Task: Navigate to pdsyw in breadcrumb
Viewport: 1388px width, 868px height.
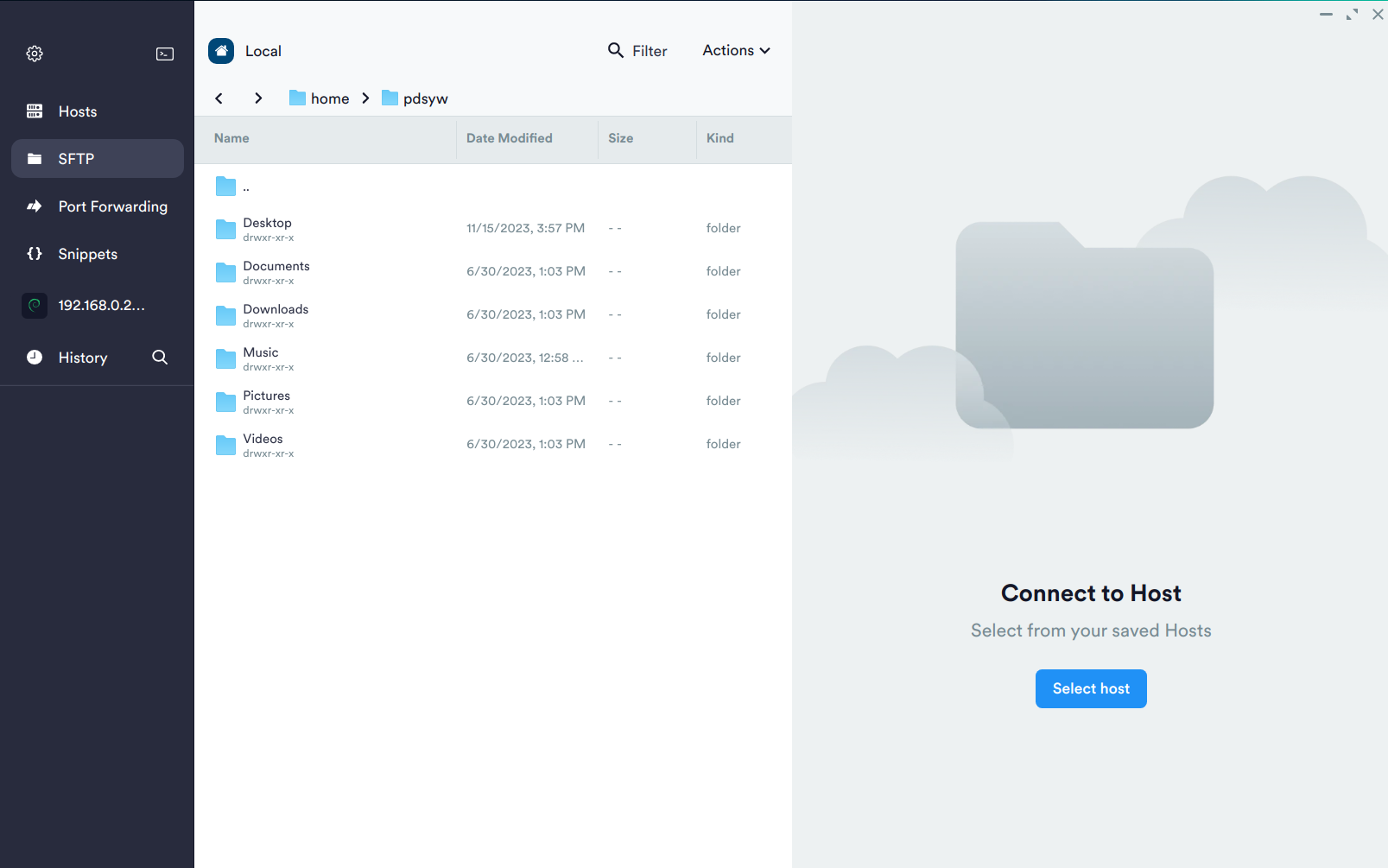Action: (x=426, y=98)
